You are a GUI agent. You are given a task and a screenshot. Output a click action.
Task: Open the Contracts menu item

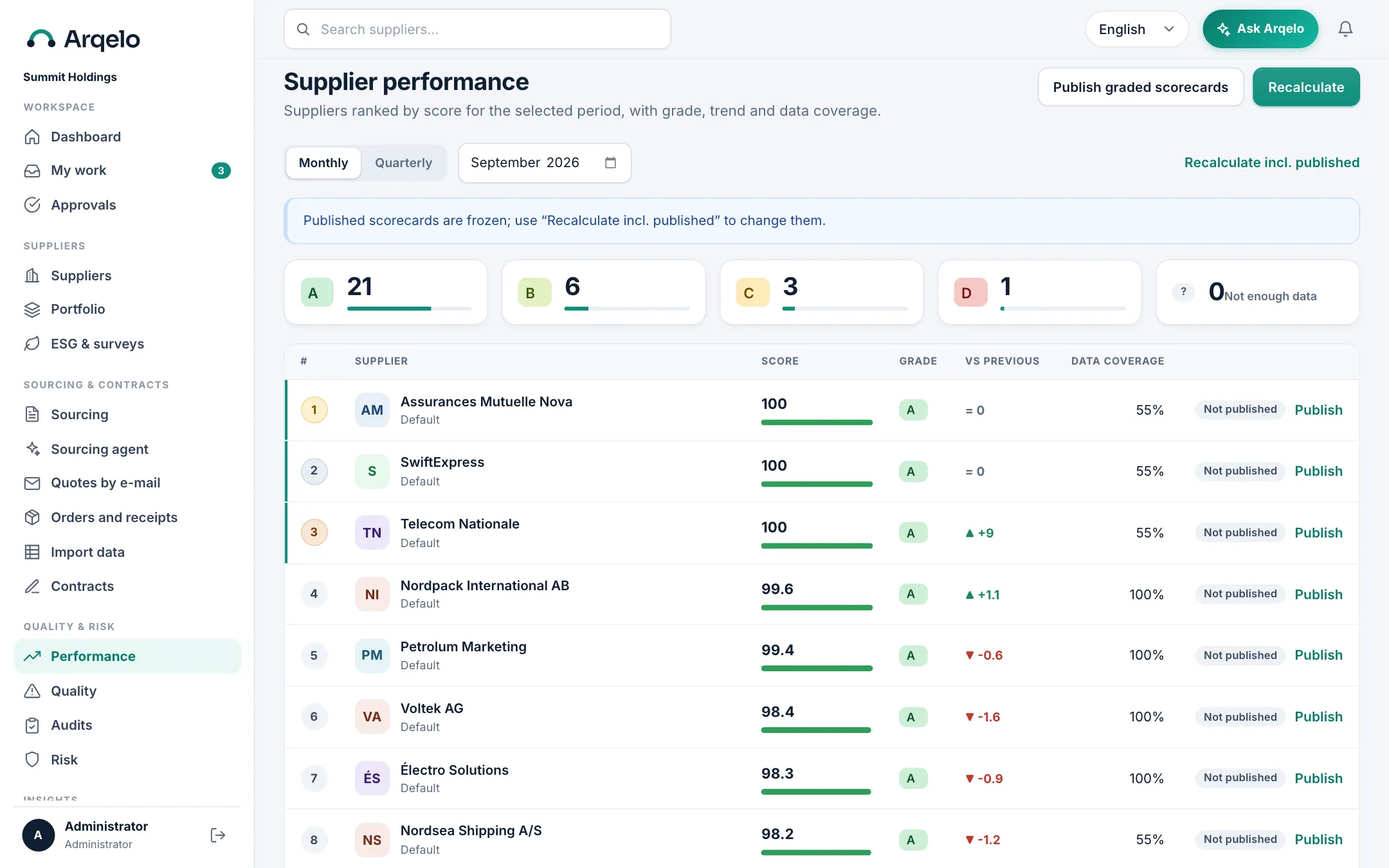tap(127, 586)
